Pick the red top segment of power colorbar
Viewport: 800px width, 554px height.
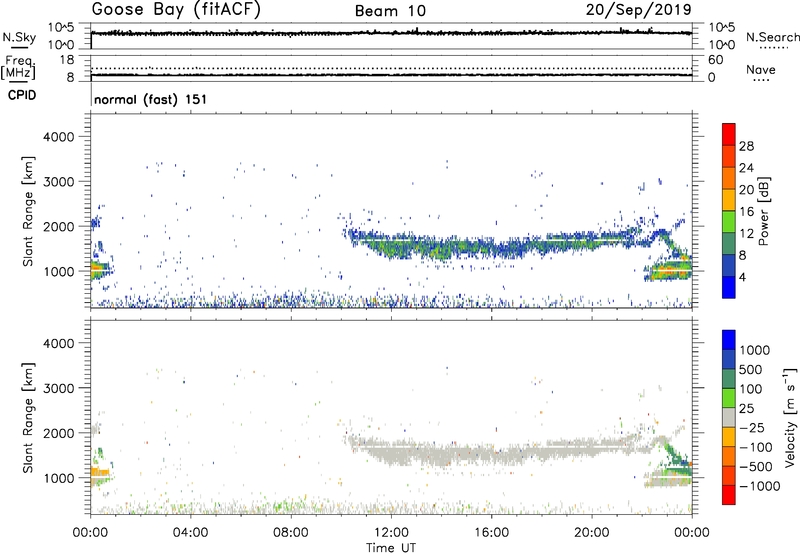[x=729, y=134]
